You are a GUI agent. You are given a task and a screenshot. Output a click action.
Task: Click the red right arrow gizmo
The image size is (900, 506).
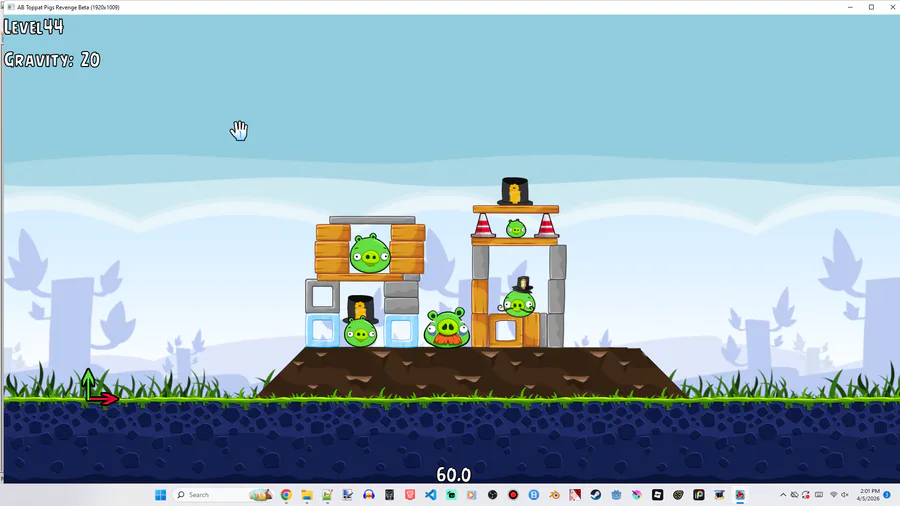pos(104,399)
